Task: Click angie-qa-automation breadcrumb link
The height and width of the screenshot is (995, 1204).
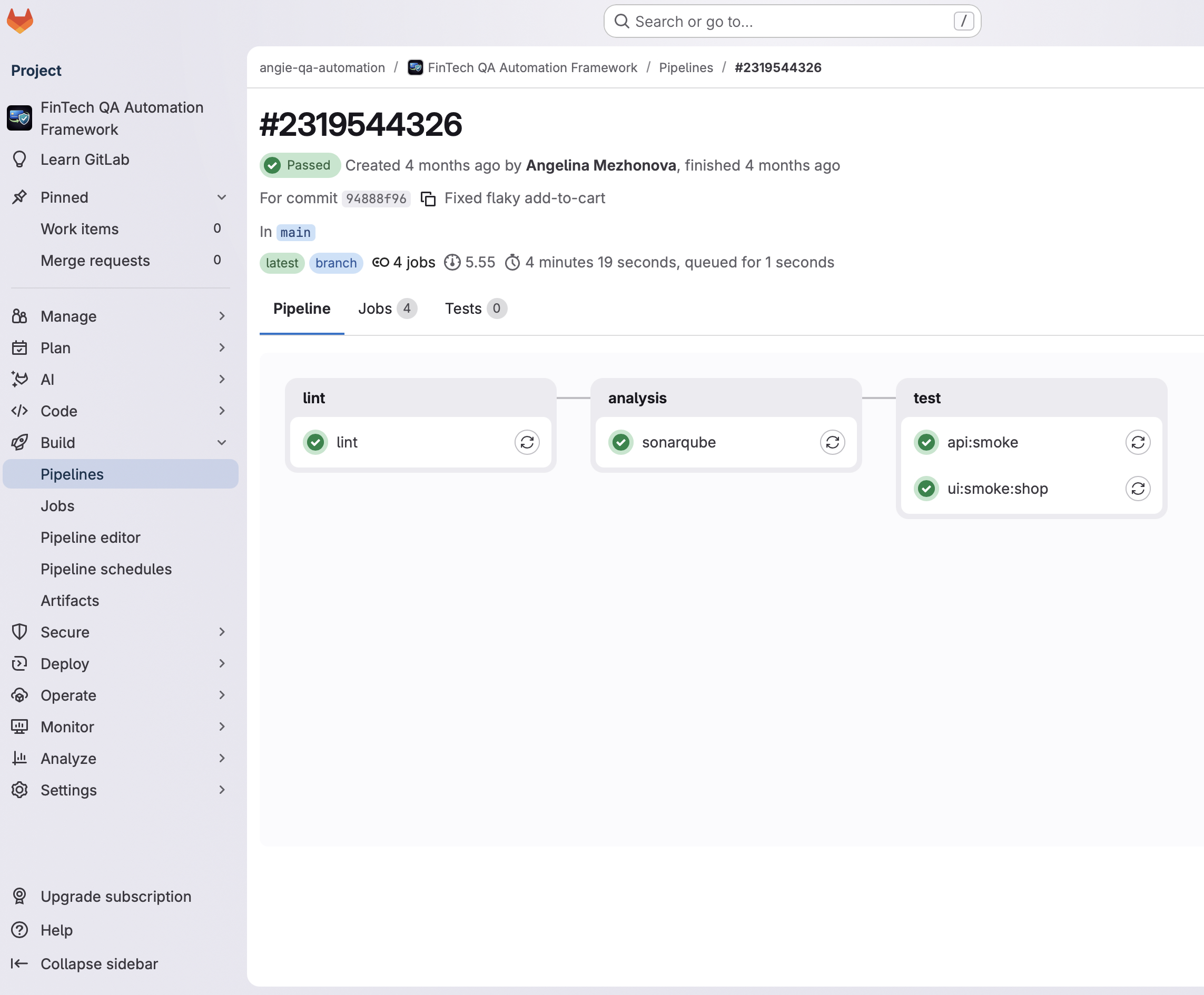Action: pyautogui.click(x=322, y=67)
